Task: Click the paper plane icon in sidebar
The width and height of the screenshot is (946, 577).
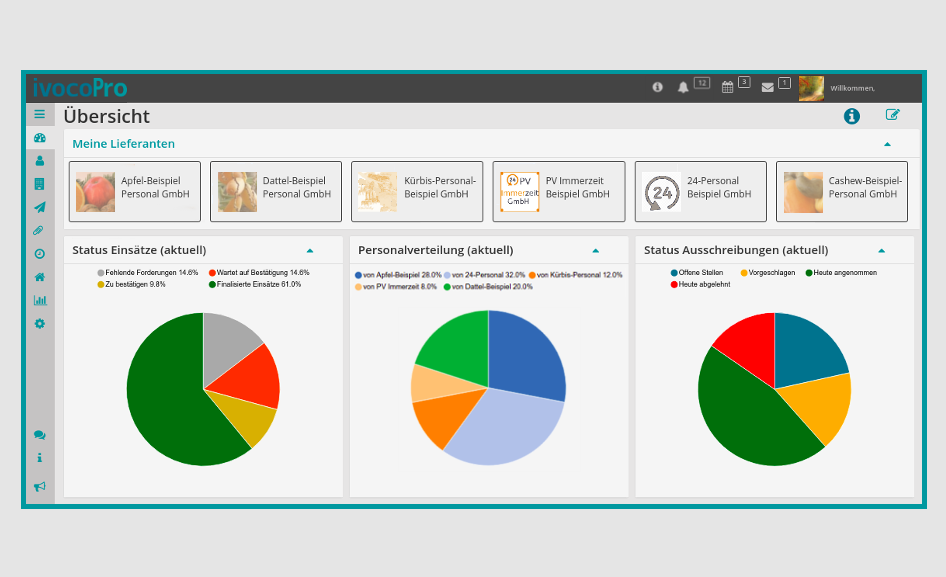Action: [x=40, y=207]
